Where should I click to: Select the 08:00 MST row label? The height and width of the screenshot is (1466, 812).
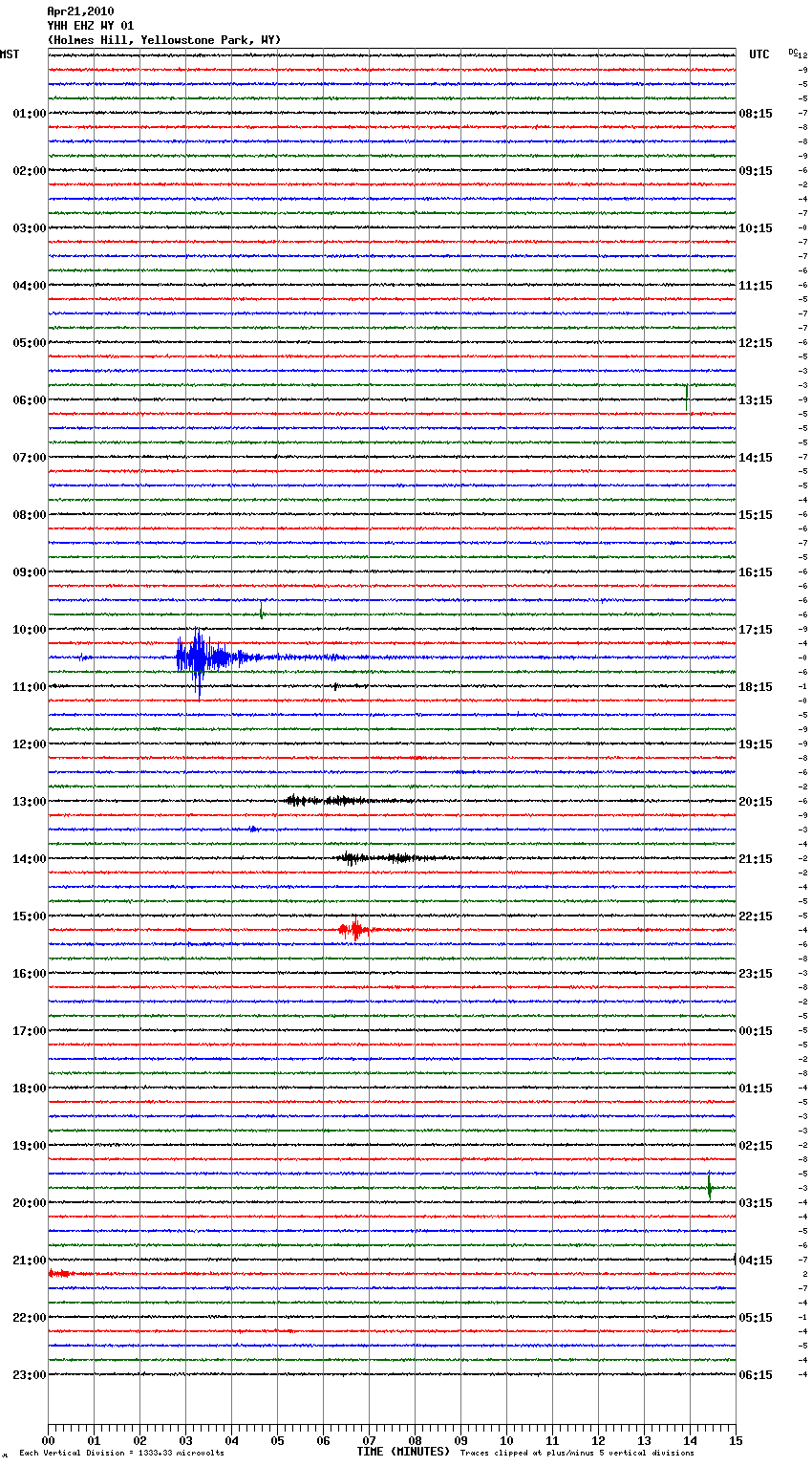pyautogui.click(x=30, y=515)
